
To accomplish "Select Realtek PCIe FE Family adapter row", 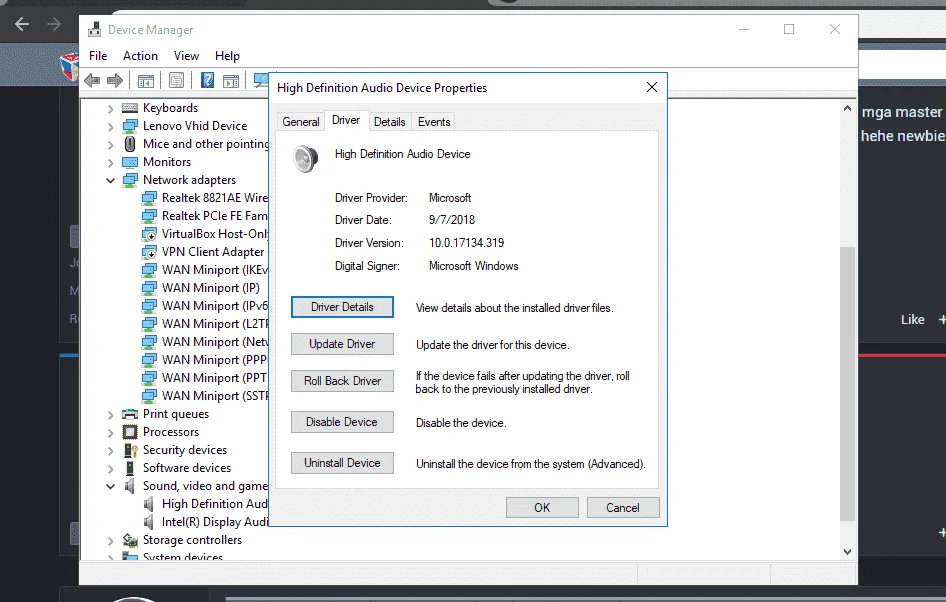I will [x=205, y=216].
